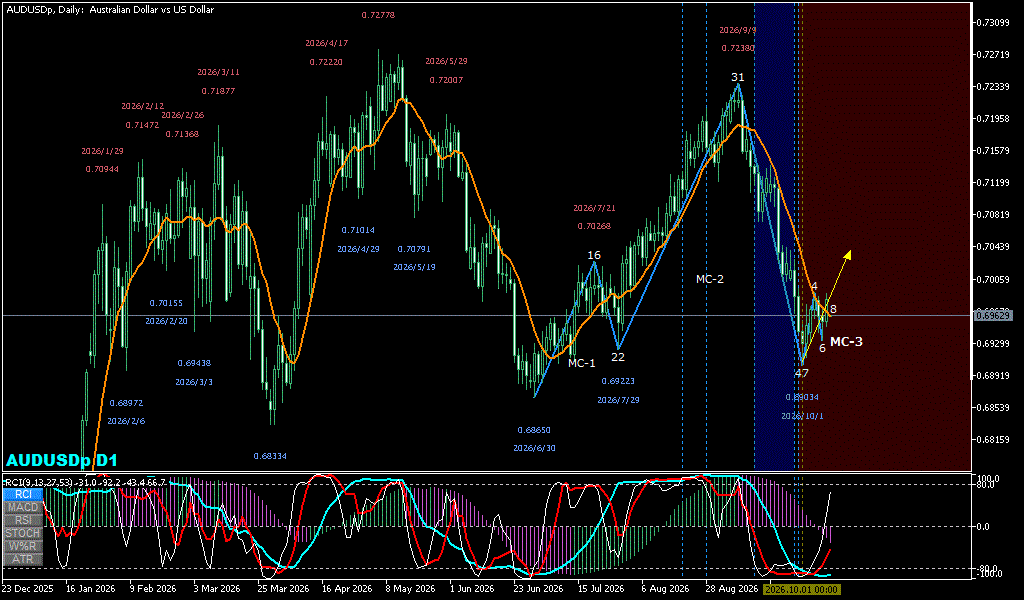Select the price label 0.71877
This screenshot has height=600, width=1024.
point(218,91)
